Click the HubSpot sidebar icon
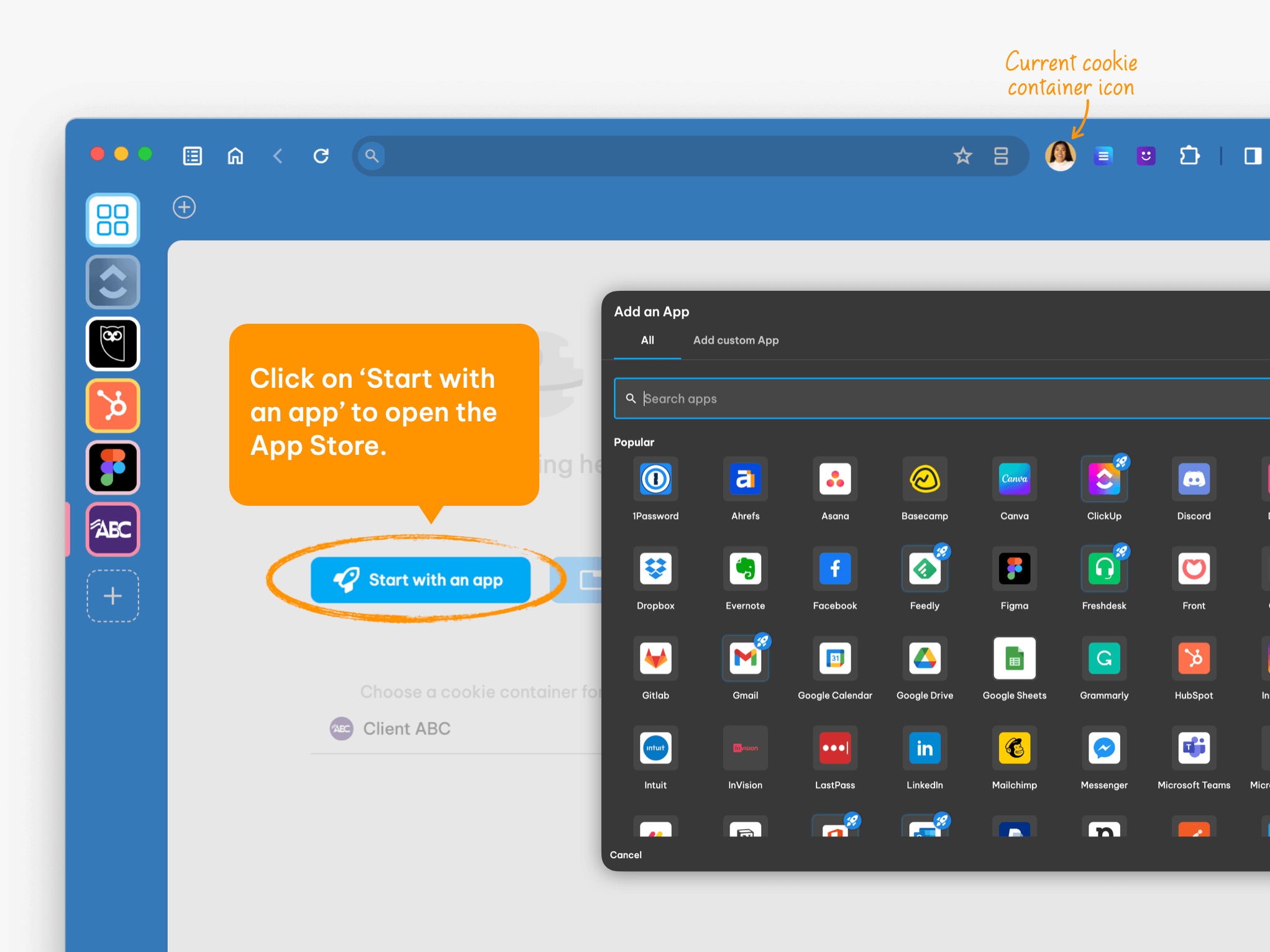Image resolution: width=1270 pixels, height=952 pixels. pyautogui.click(x=113, y=408)
